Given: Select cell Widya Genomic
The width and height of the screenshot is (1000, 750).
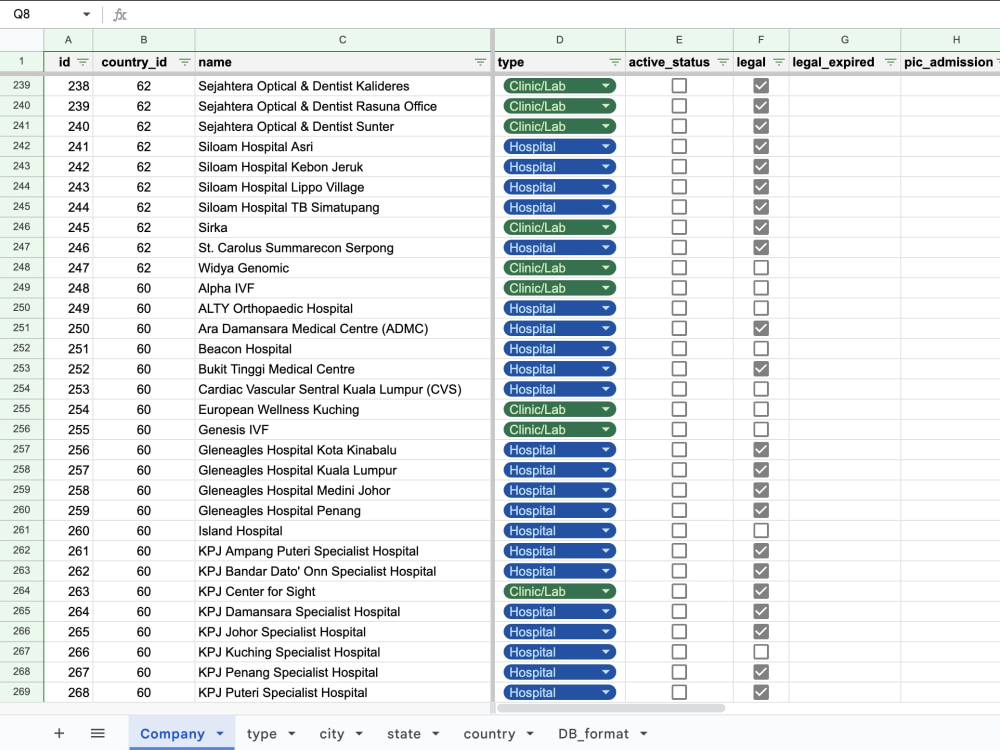Looking at the screenshot, I should pos(342,268).
